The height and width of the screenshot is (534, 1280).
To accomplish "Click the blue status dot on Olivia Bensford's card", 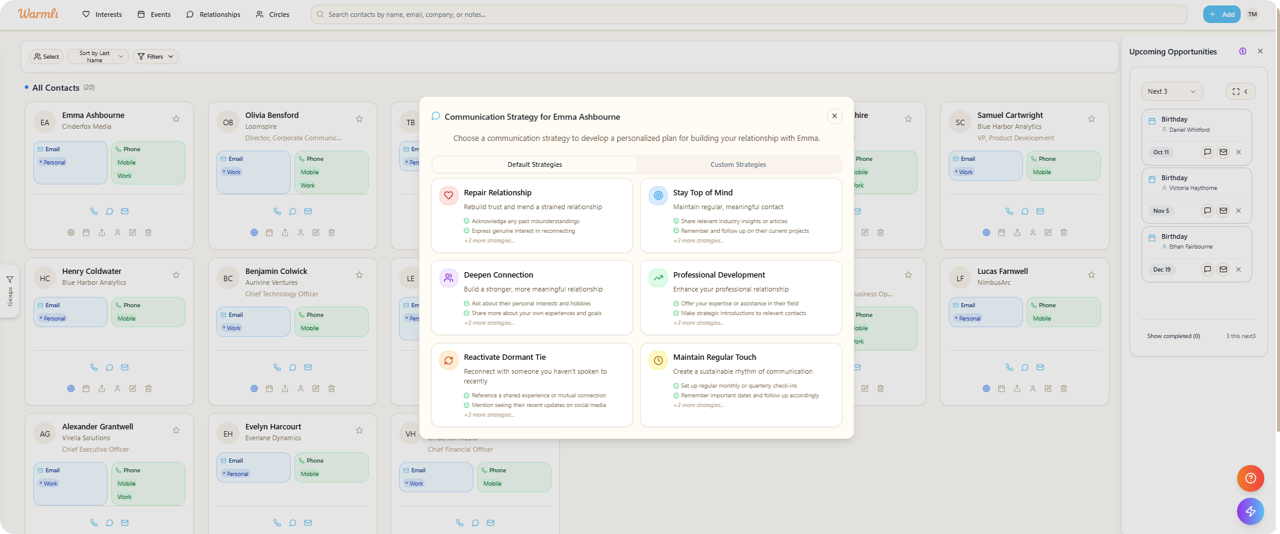I will pos(254,233).
